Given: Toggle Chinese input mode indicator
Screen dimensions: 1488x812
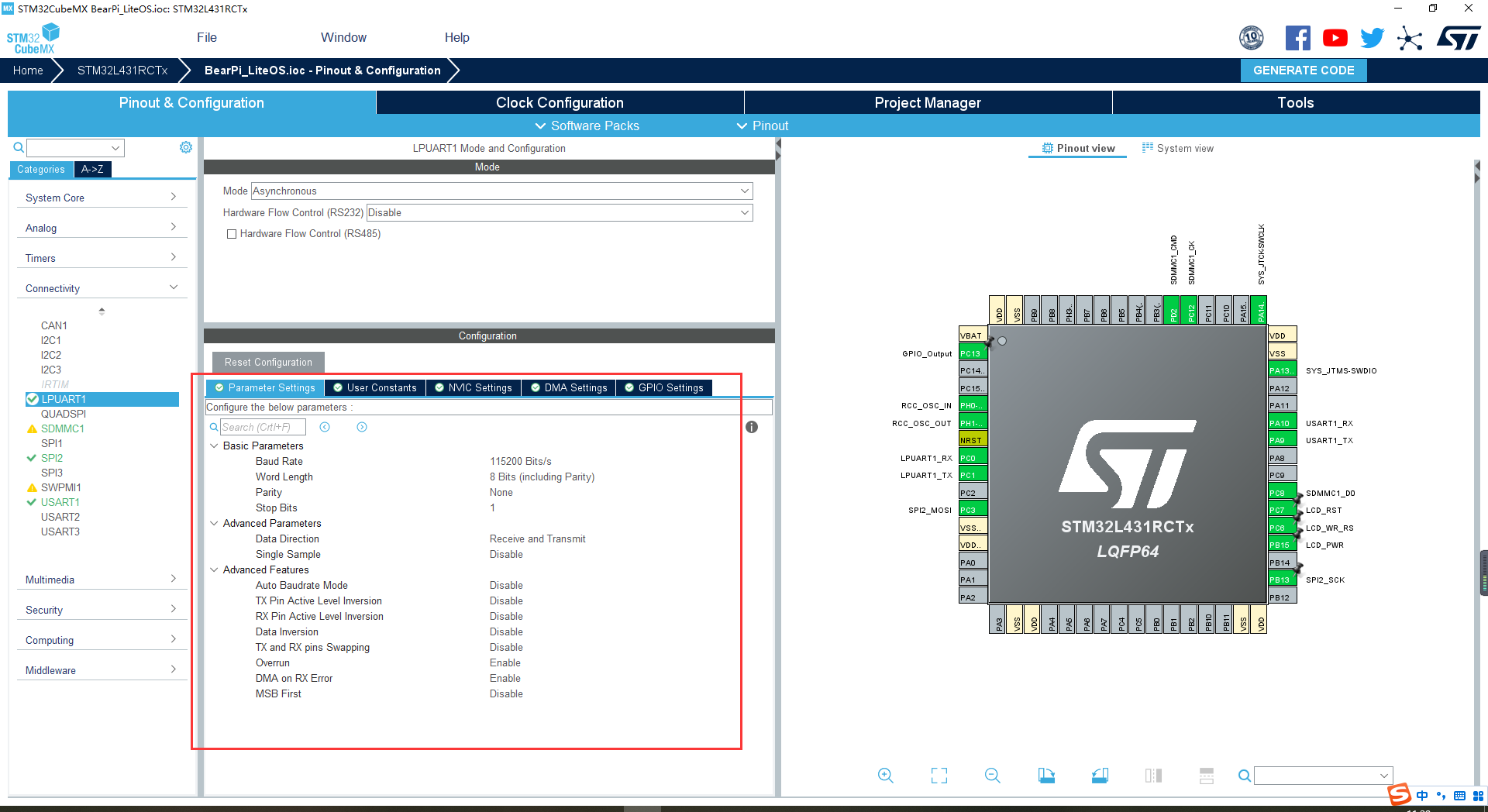Looking at the screenshot, I should tap(1422, 796).
